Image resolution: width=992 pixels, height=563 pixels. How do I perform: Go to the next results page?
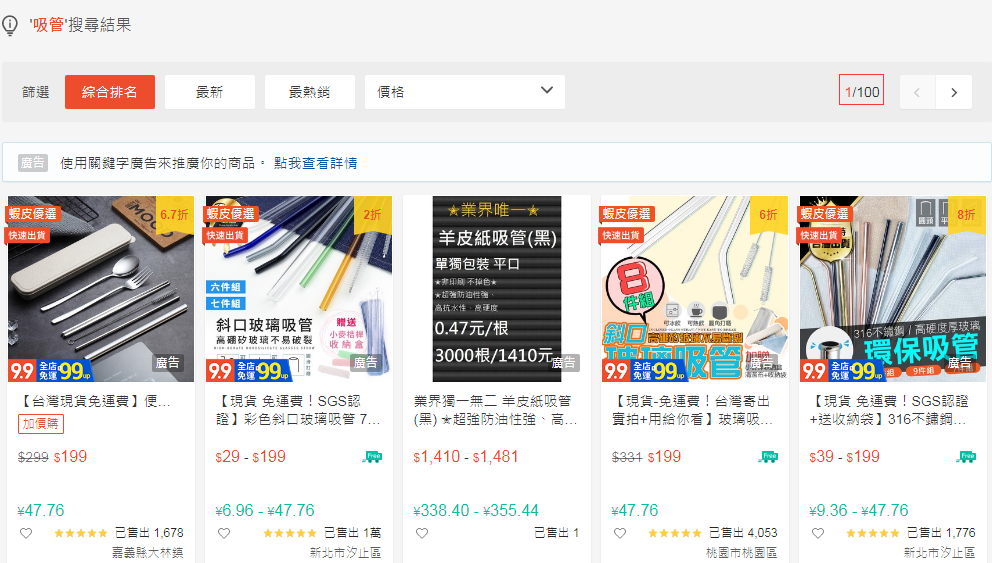(954, 92)
